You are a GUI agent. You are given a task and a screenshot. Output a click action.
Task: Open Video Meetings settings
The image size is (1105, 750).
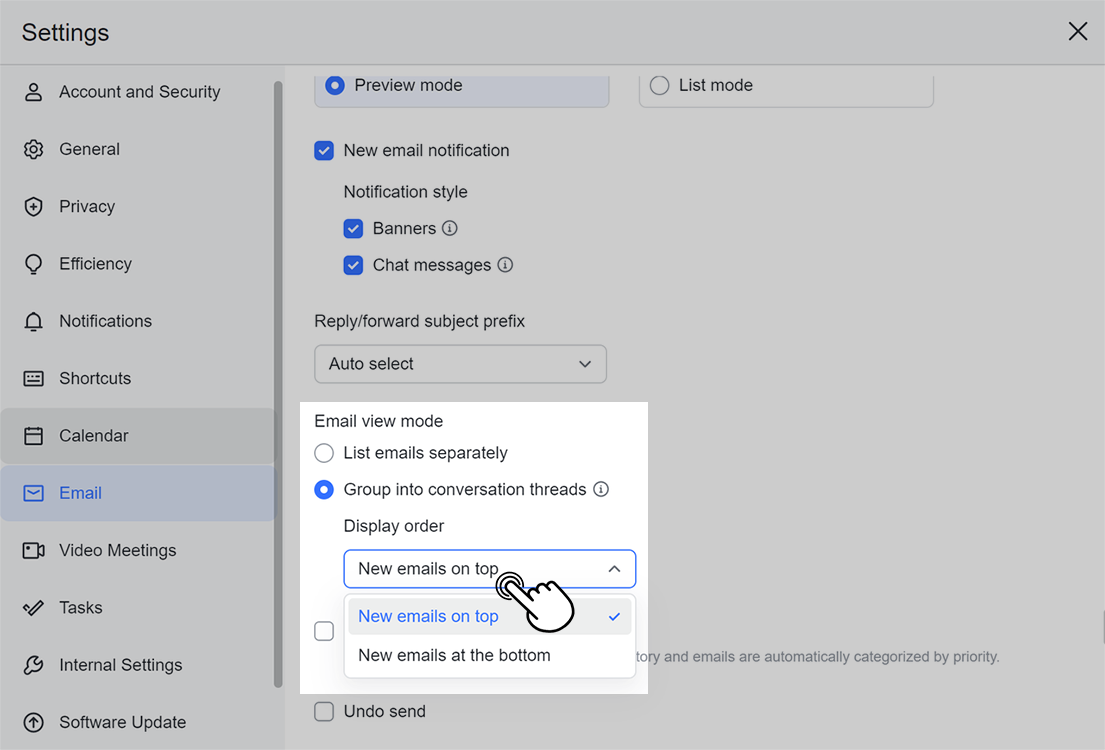pos(138,550)
